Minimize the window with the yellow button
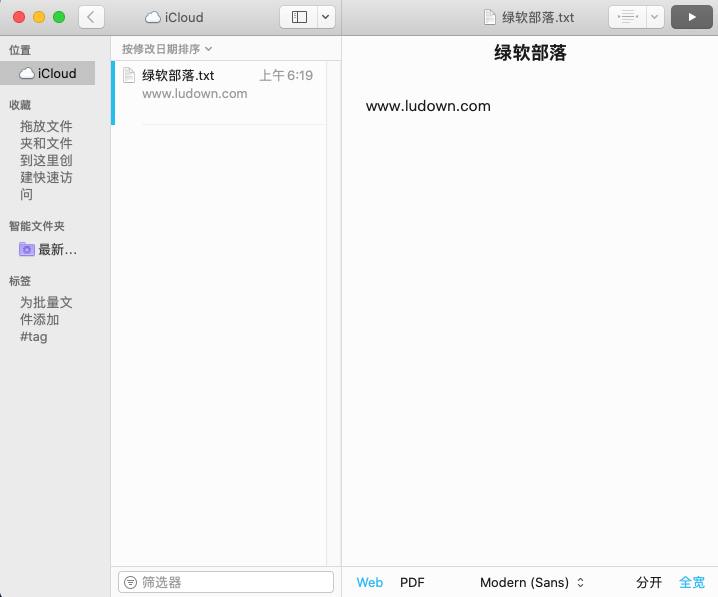 (39, 17)
